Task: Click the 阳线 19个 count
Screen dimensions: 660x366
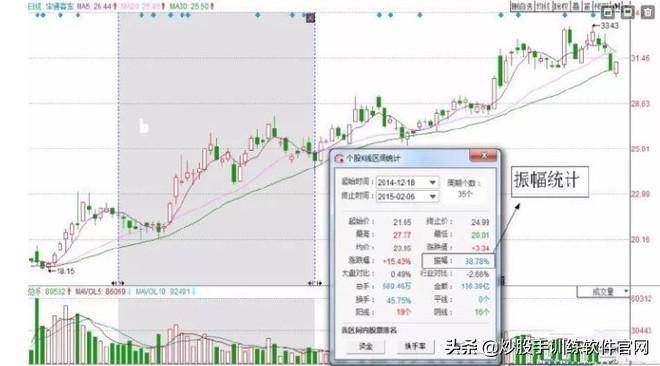Action: (404, 313)
